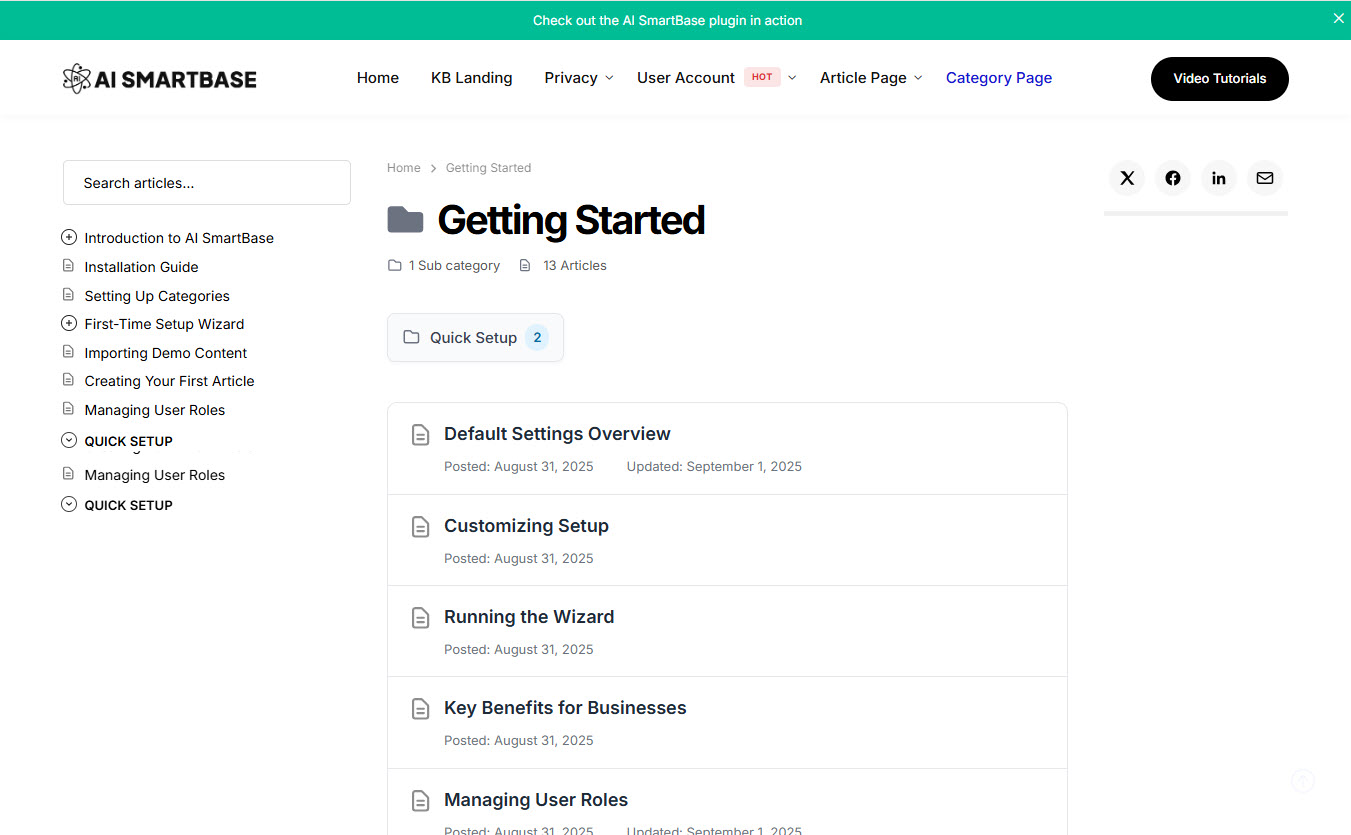Viewport: 1351px width, 835px height.
Task: Focus the Search articles input field
Action: coord(207,183)
